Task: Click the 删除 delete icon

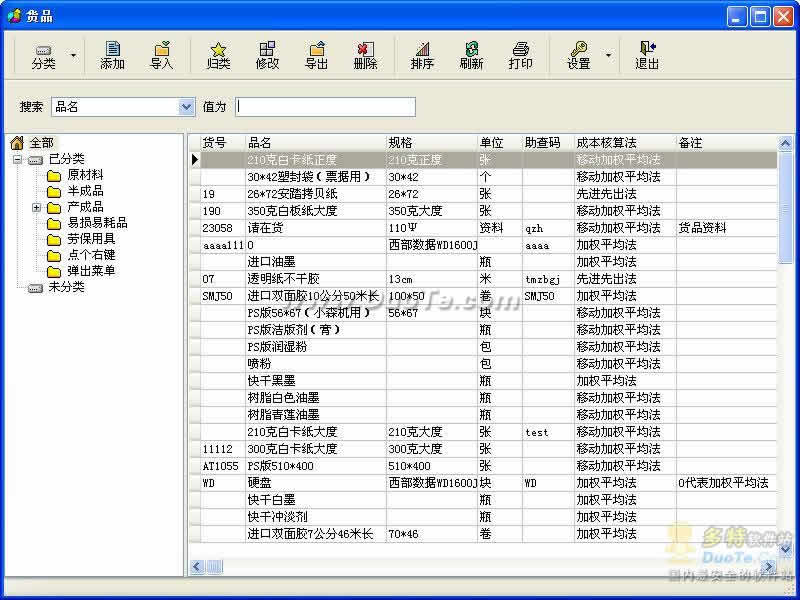Action: click(365, 57)
